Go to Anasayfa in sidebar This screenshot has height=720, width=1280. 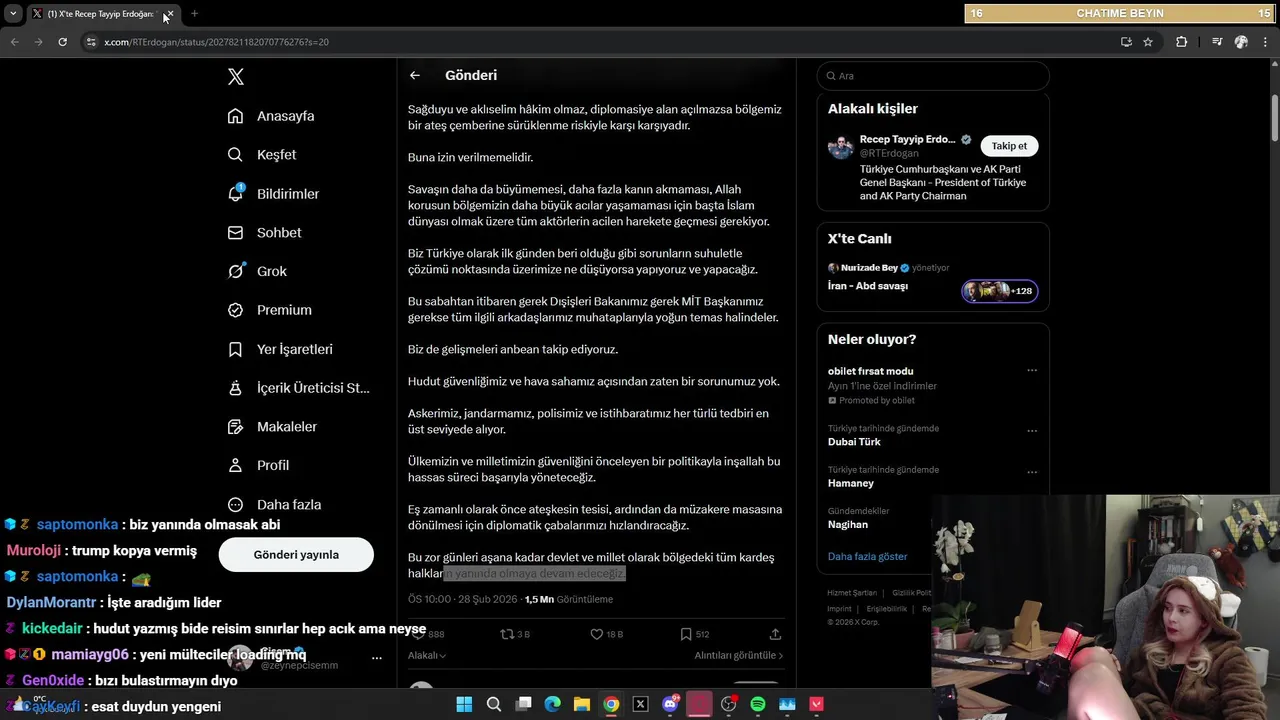pyautogui.click(x=271, y=116)
